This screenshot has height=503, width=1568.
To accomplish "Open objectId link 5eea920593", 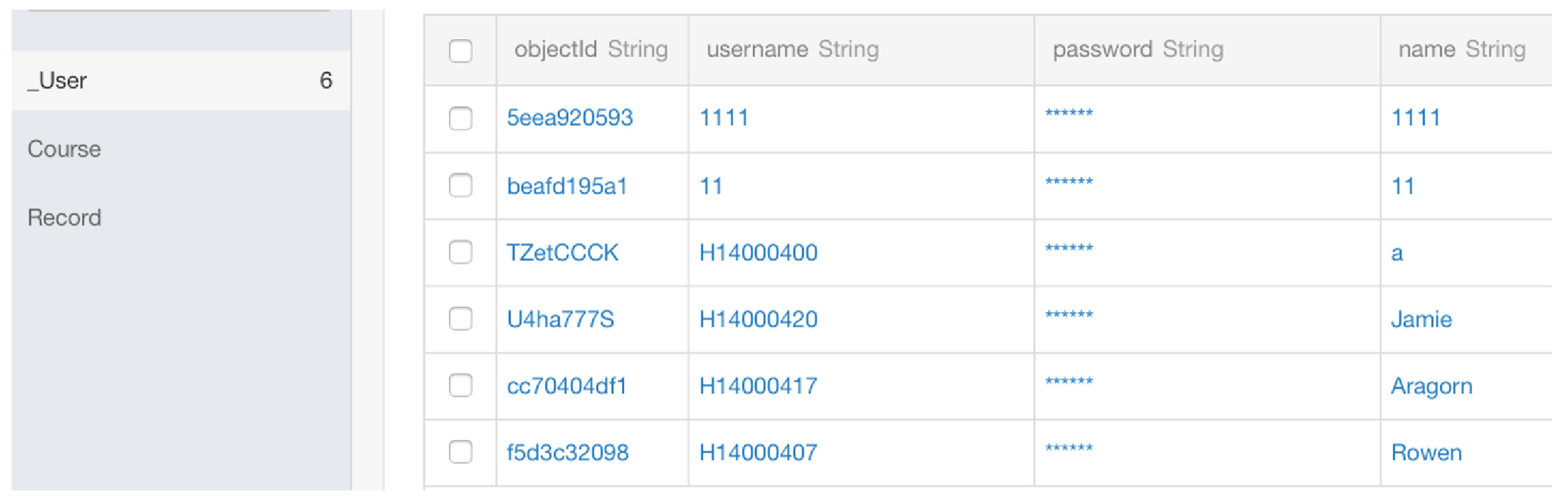I will tap(570, 117).
